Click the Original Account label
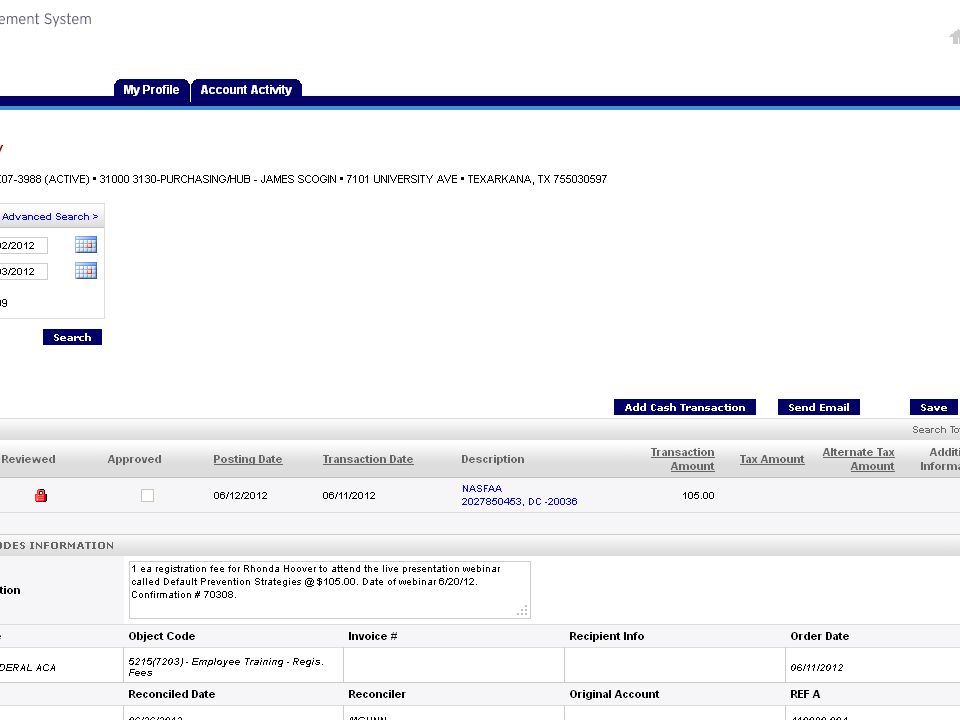The width and height of the screenshot is (960, 720). click(x=614, y=694)
